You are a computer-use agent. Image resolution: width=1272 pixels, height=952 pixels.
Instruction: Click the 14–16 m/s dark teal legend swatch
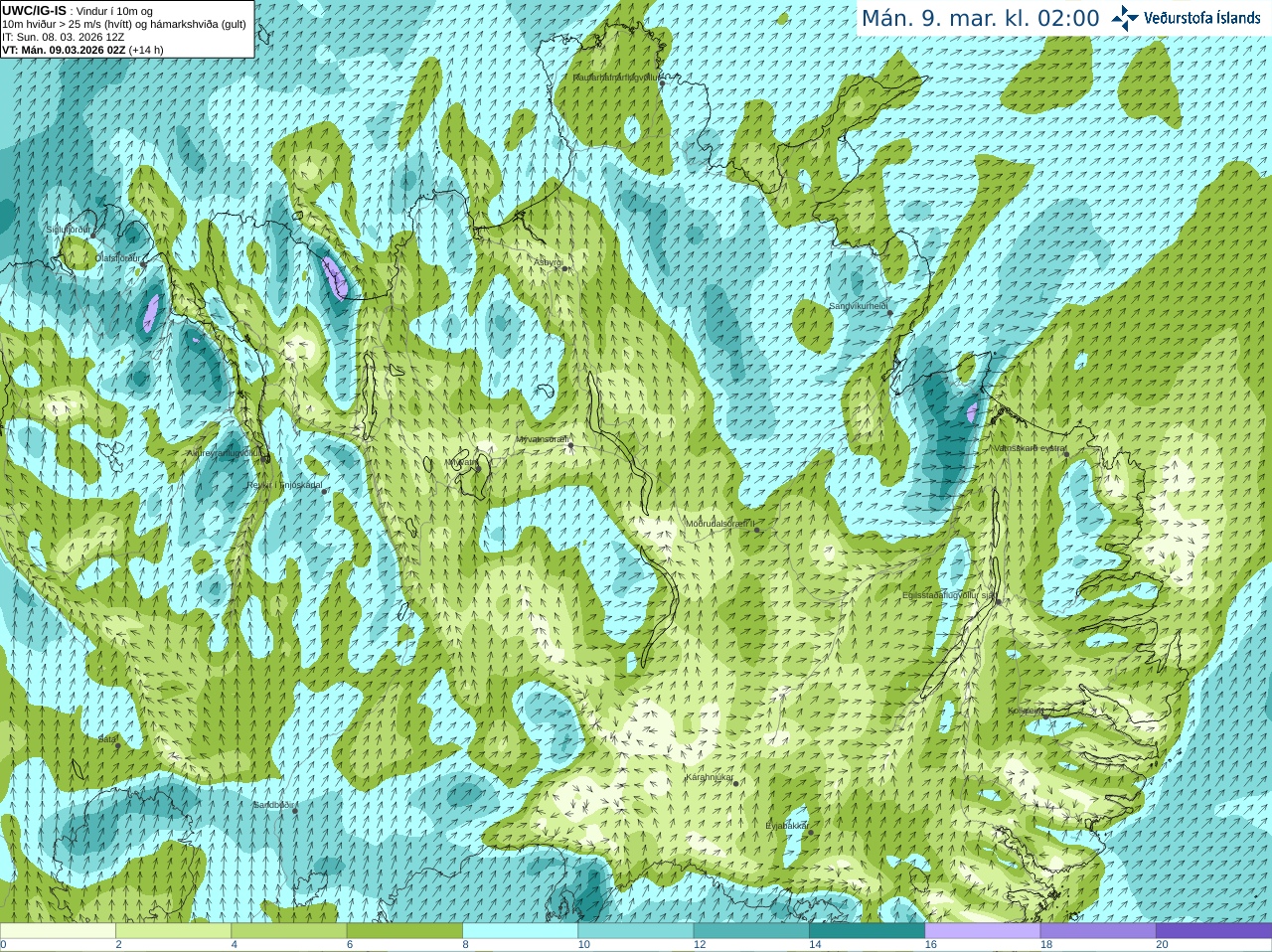[867, 931]
